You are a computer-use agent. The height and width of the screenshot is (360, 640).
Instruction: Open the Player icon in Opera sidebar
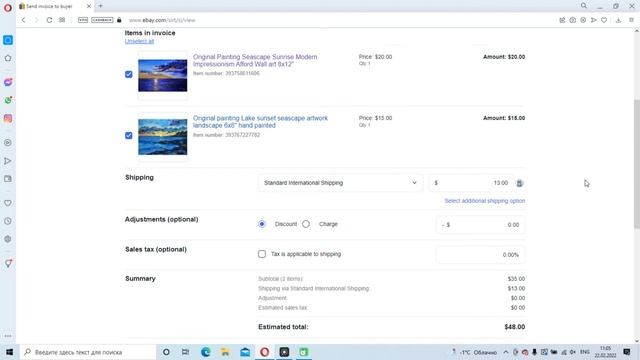(8, 142)
